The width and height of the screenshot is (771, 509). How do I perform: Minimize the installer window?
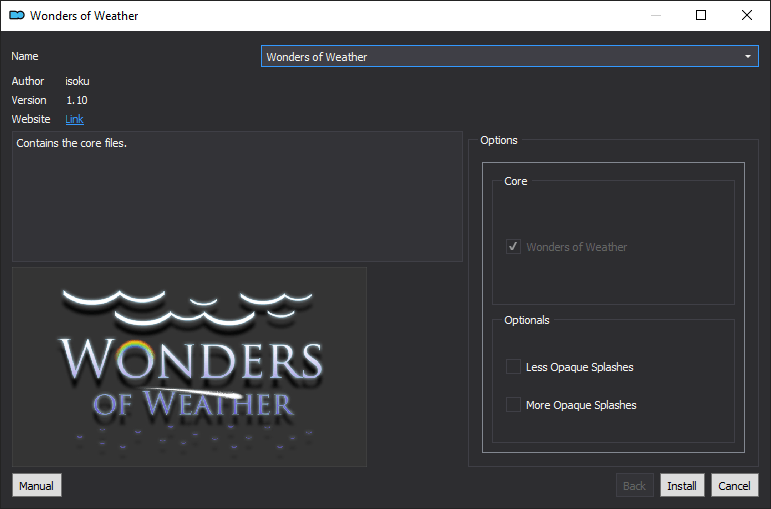(655, 15)
